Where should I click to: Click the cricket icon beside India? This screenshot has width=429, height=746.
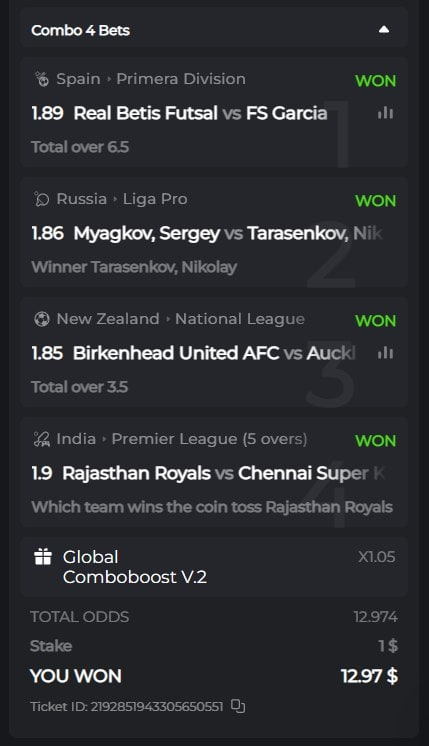tap(42, 439)
